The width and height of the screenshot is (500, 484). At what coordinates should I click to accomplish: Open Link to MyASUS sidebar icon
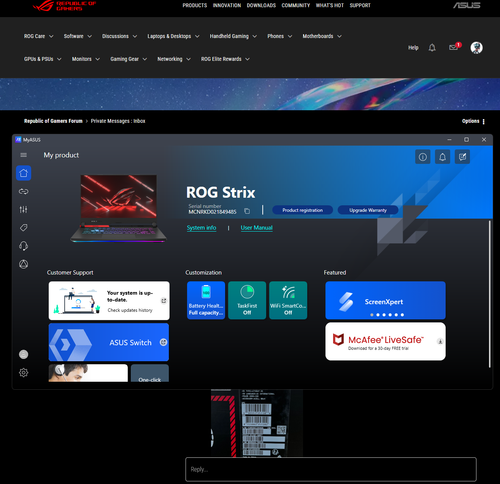pyautogui.click(x=23, y=191)
